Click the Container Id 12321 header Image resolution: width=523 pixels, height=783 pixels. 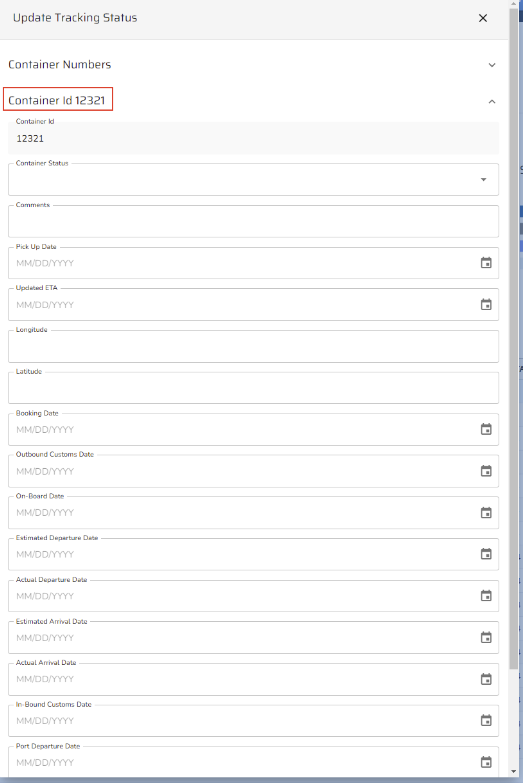(x=57, y=100)
